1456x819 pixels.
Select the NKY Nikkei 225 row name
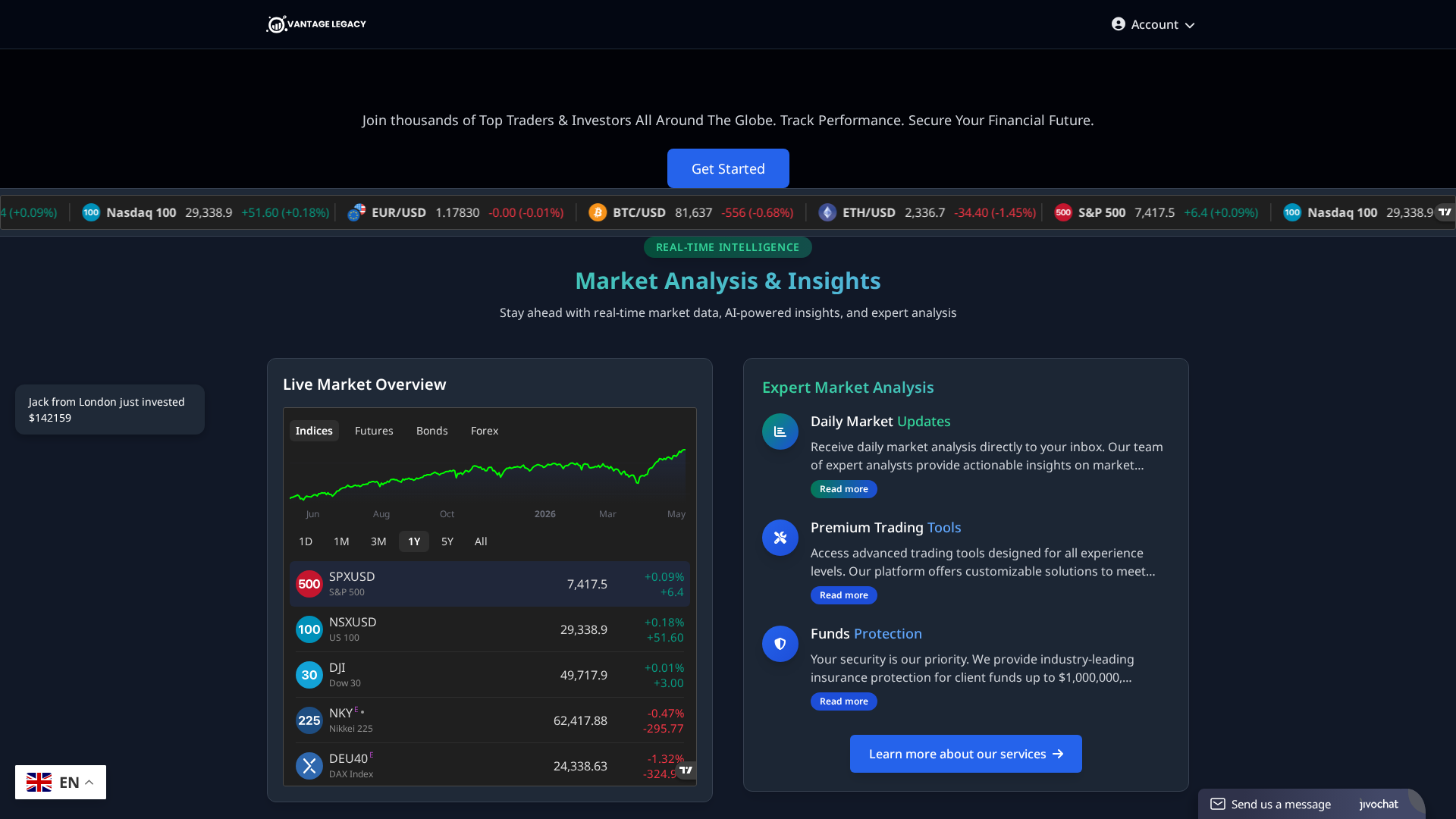click(351, 720)
